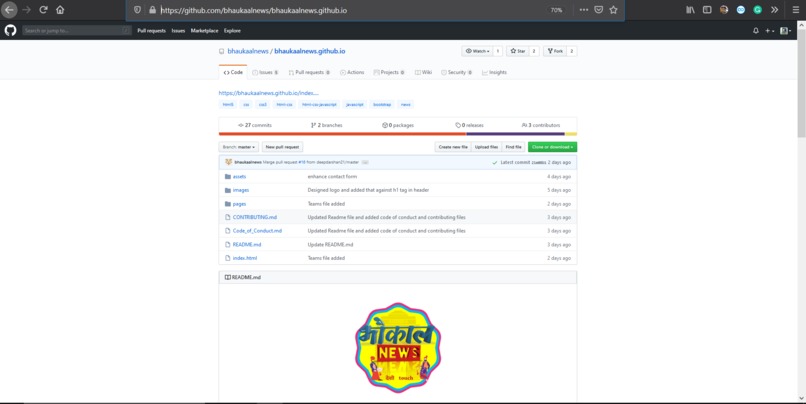The height and width of the screenshot is (404, 806).
Task: View the 2 branches
Action: [x=326, y=125]
